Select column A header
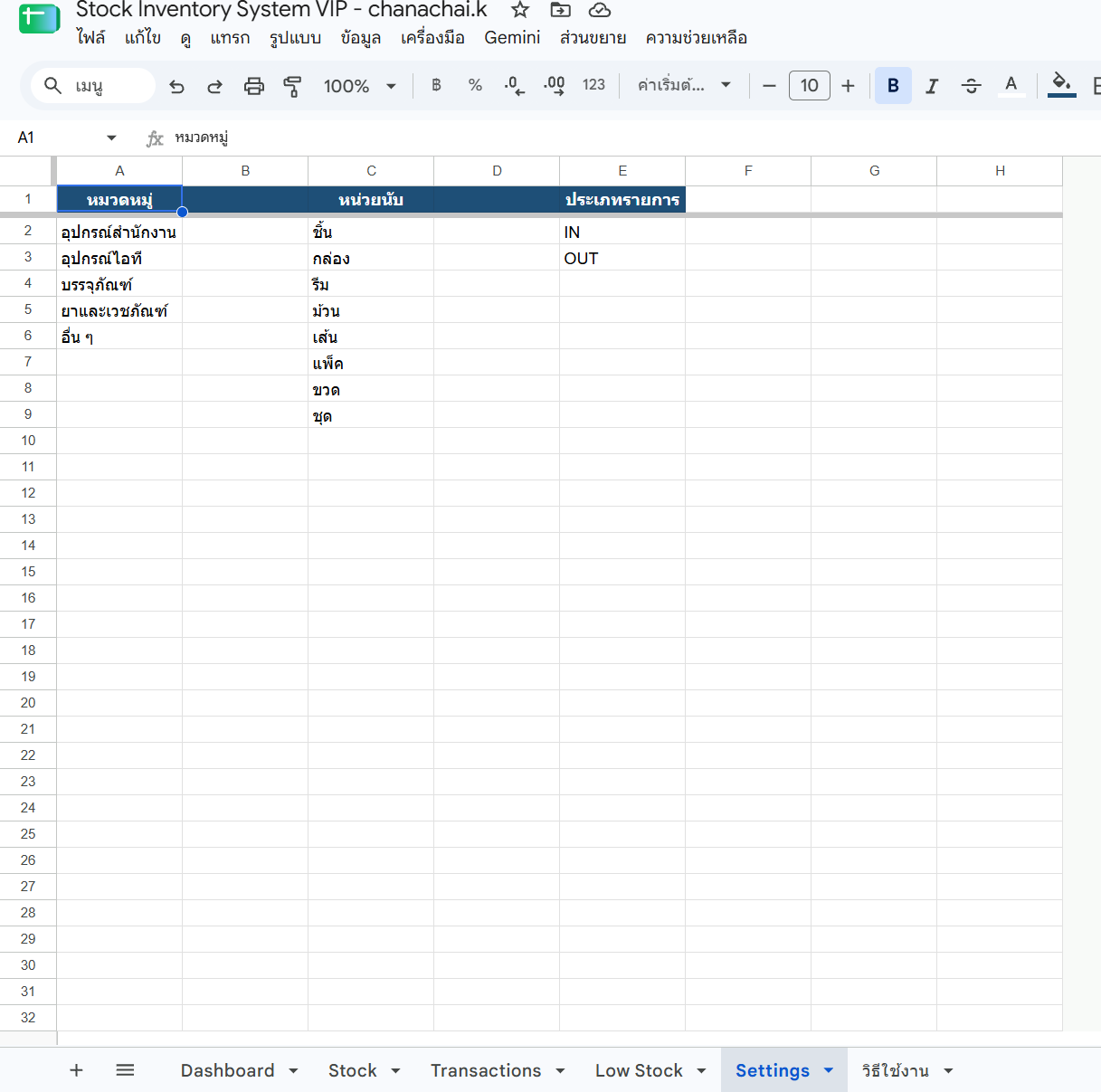Viewport: 1101px width, 1092px height. click(119, 171)
